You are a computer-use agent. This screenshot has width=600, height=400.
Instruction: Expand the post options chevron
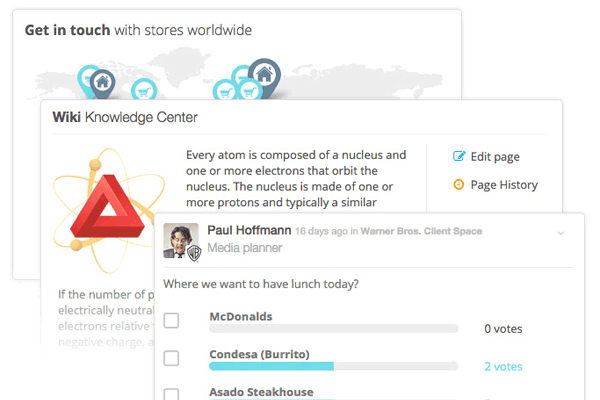tap(561, 233)
